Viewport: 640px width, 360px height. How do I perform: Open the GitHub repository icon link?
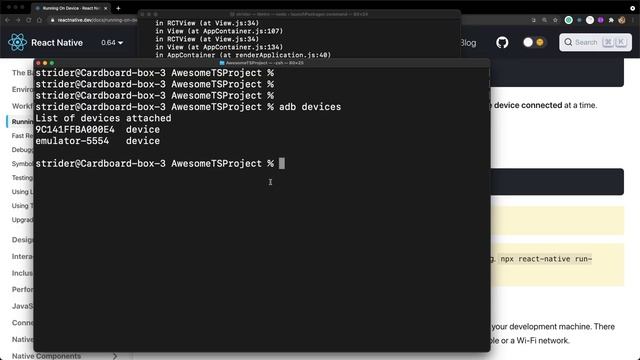click(502, 42)
